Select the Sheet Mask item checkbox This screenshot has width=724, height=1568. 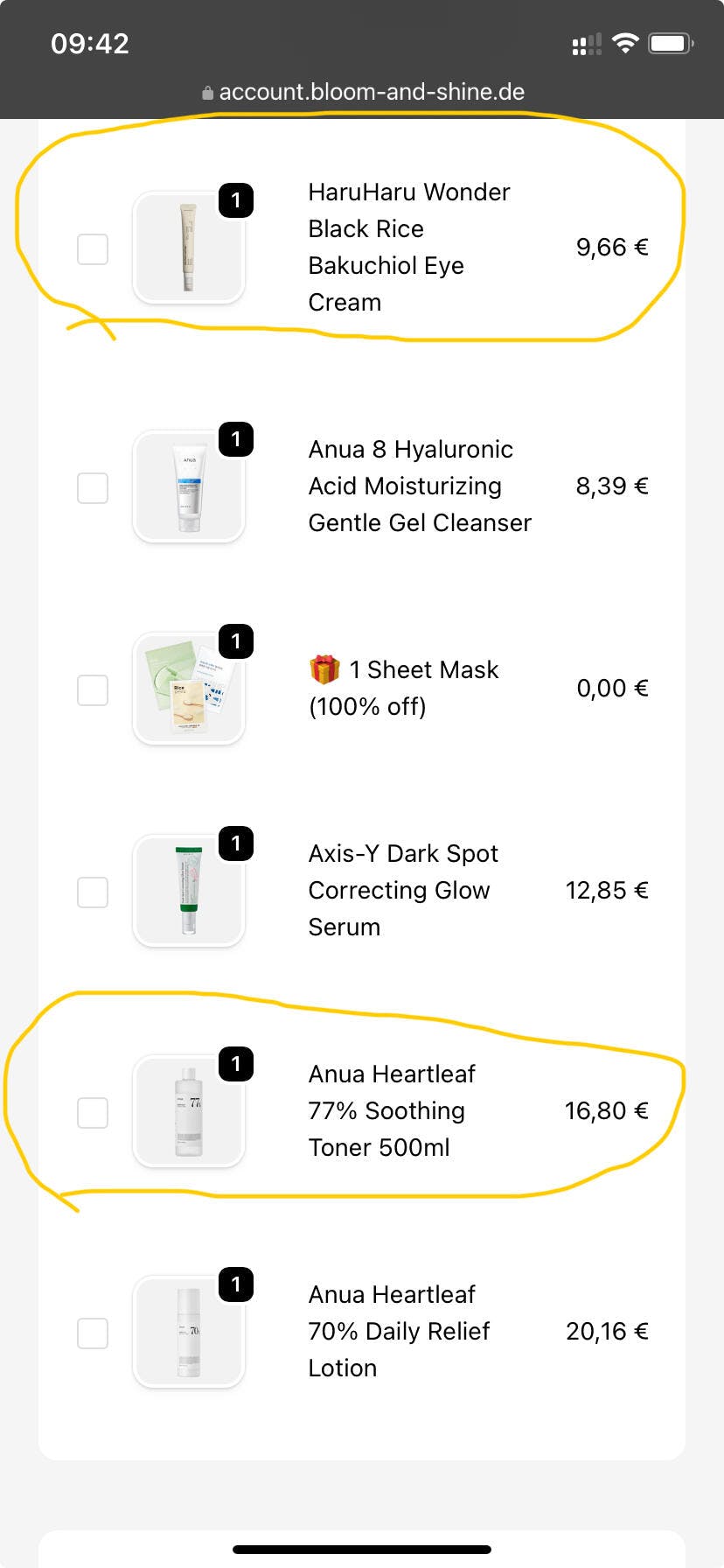tap(93, 689)
